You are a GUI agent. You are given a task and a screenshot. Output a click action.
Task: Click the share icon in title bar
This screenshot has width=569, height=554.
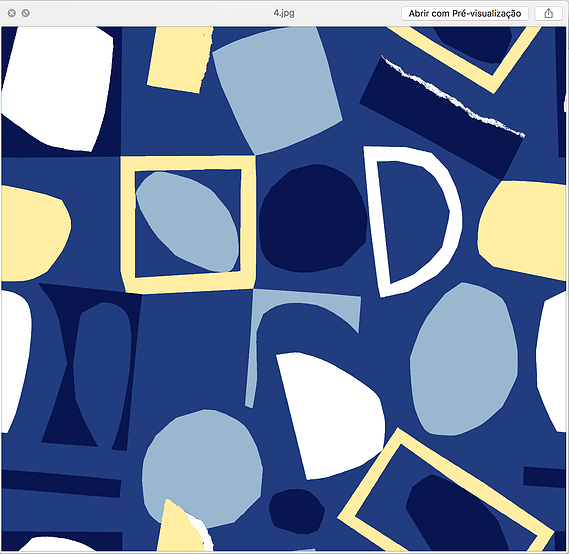point(548,13)
